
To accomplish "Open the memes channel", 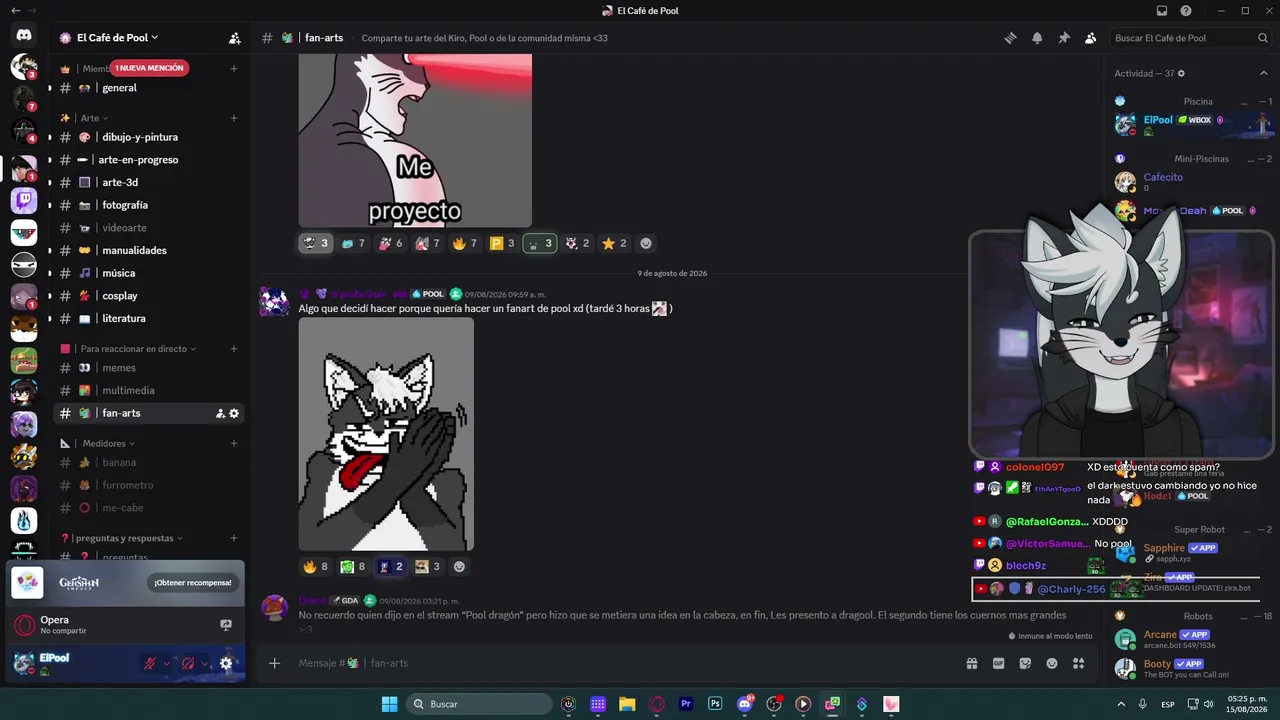I will pos(149,368).
